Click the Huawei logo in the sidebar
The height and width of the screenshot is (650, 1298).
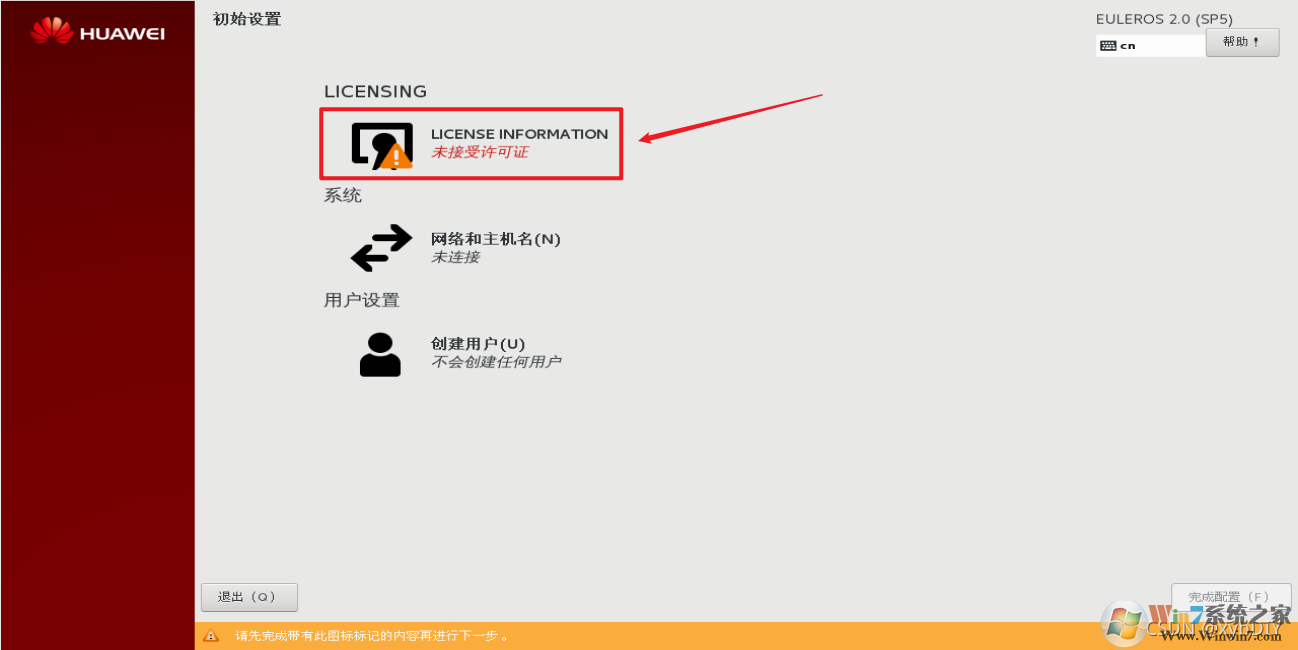[97, 33]
